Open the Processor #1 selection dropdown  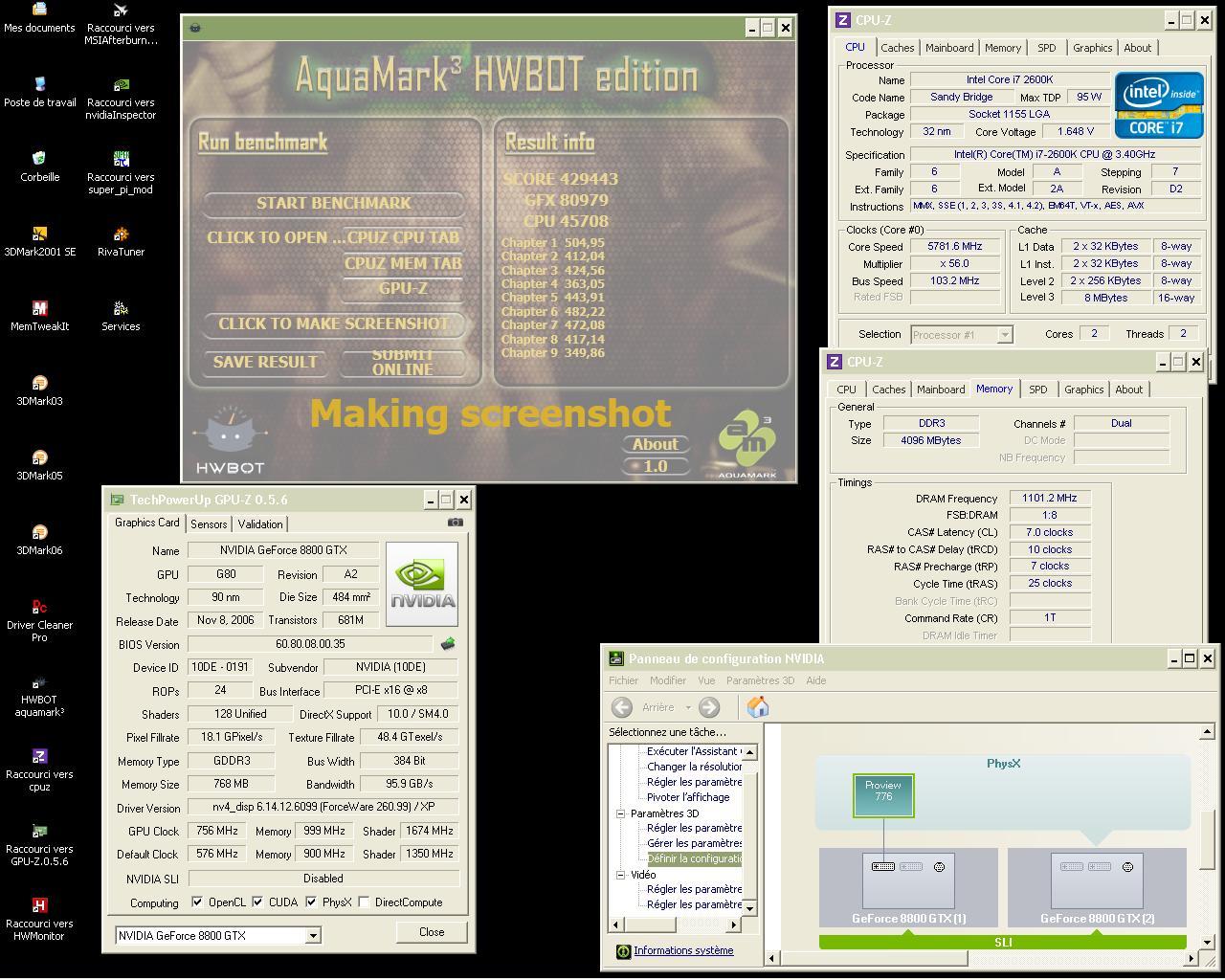click(x=1005, y=335)
